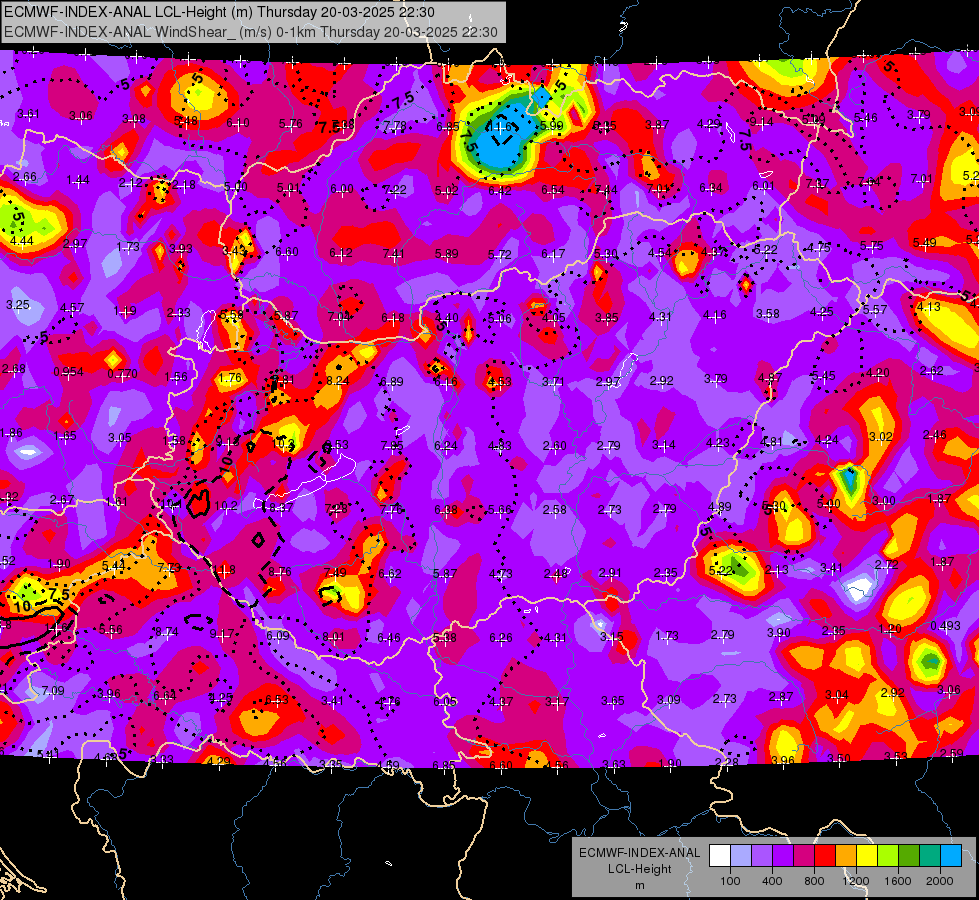
Task: Click the wind shear value 8.76
Action: point(280,571)
